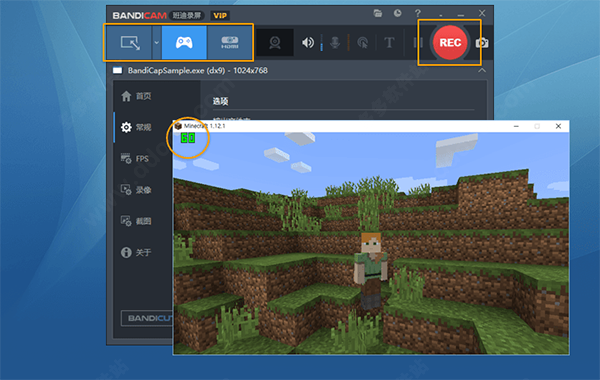Image resolution: width=600 pixels, height=380 pixels.
Task: Maximize the Minecraft window
Action: (x=537, y=126)
